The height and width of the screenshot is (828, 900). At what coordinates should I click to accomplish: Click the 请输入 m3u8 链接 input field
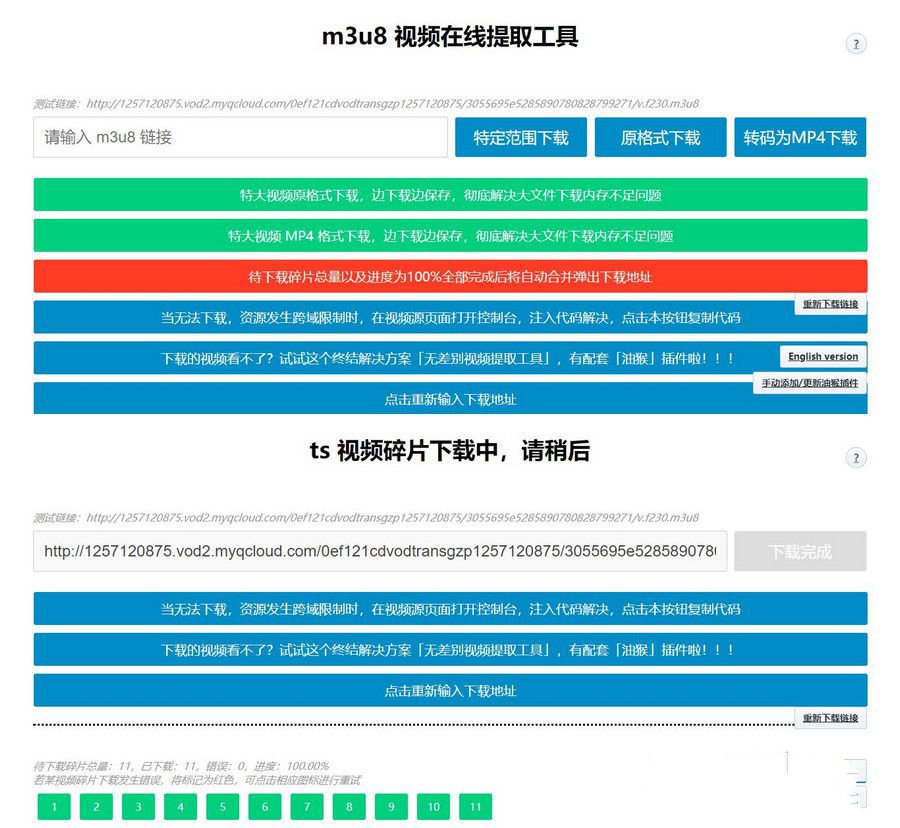coord(240,137)
